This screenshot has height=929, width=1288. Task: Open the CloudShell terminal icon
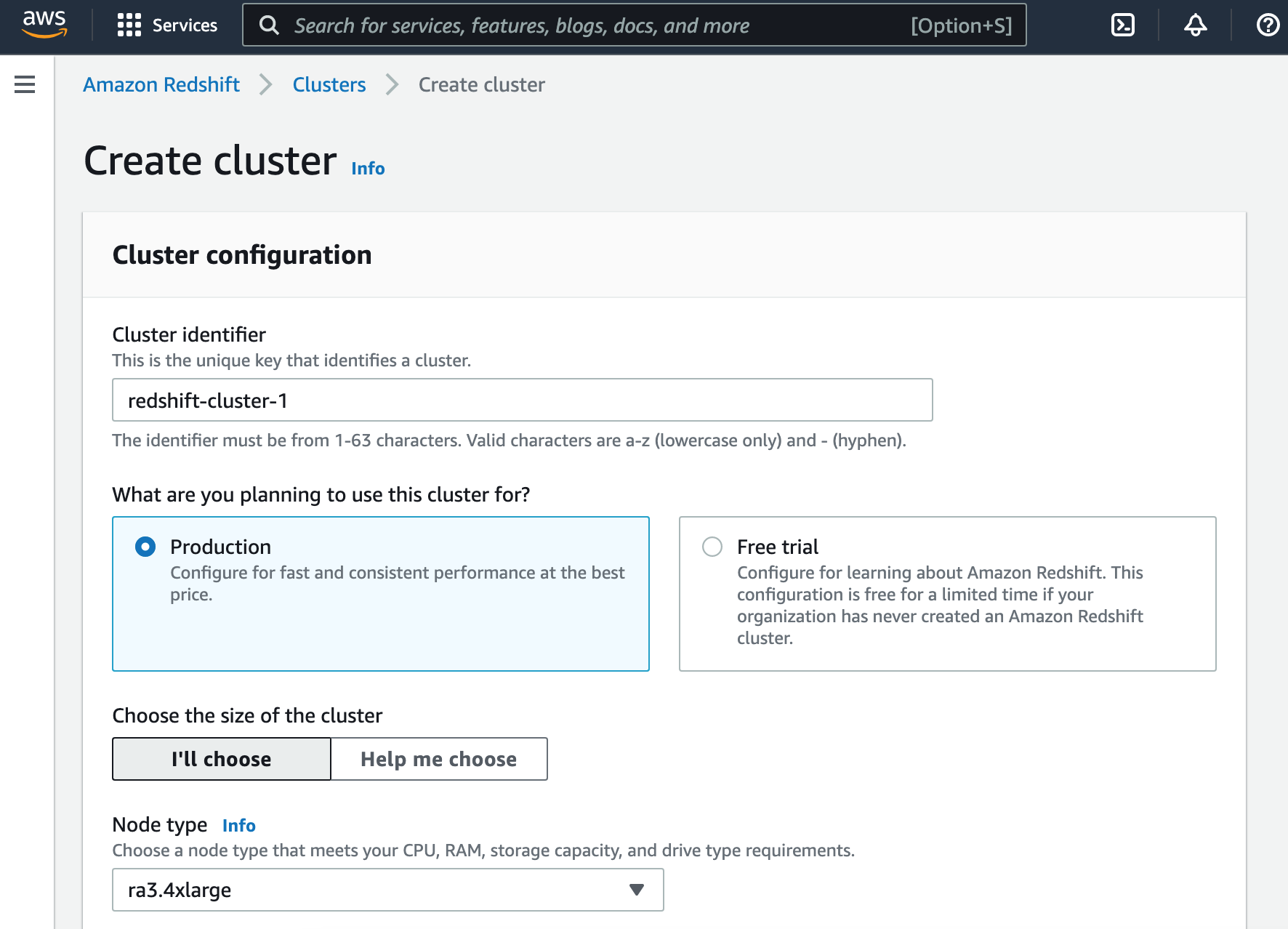coord(1123,25)
